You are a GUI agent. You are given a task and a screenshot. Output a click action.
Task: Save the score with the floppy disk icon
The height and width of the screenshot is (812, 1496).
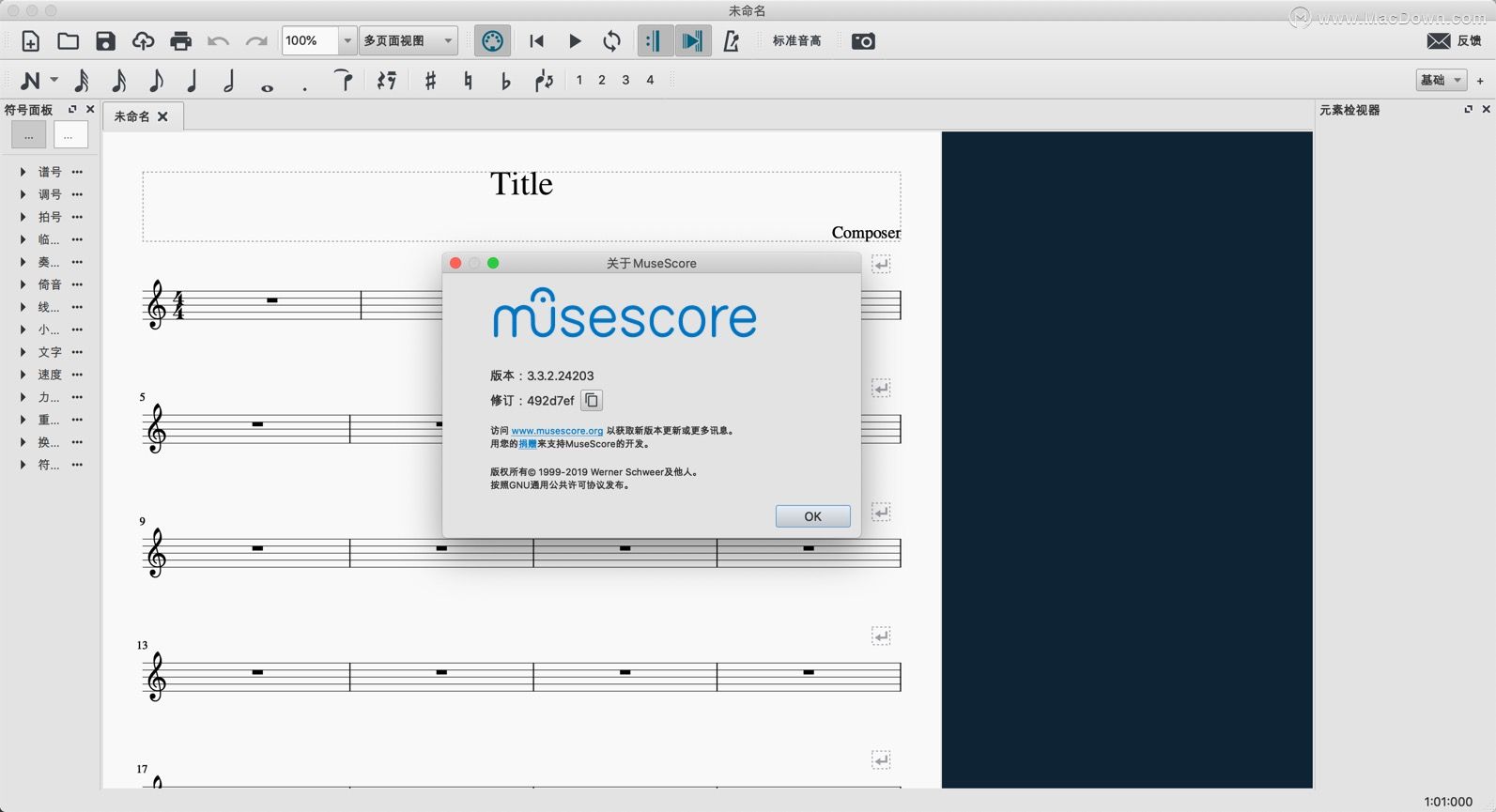[x=105, y=41]
